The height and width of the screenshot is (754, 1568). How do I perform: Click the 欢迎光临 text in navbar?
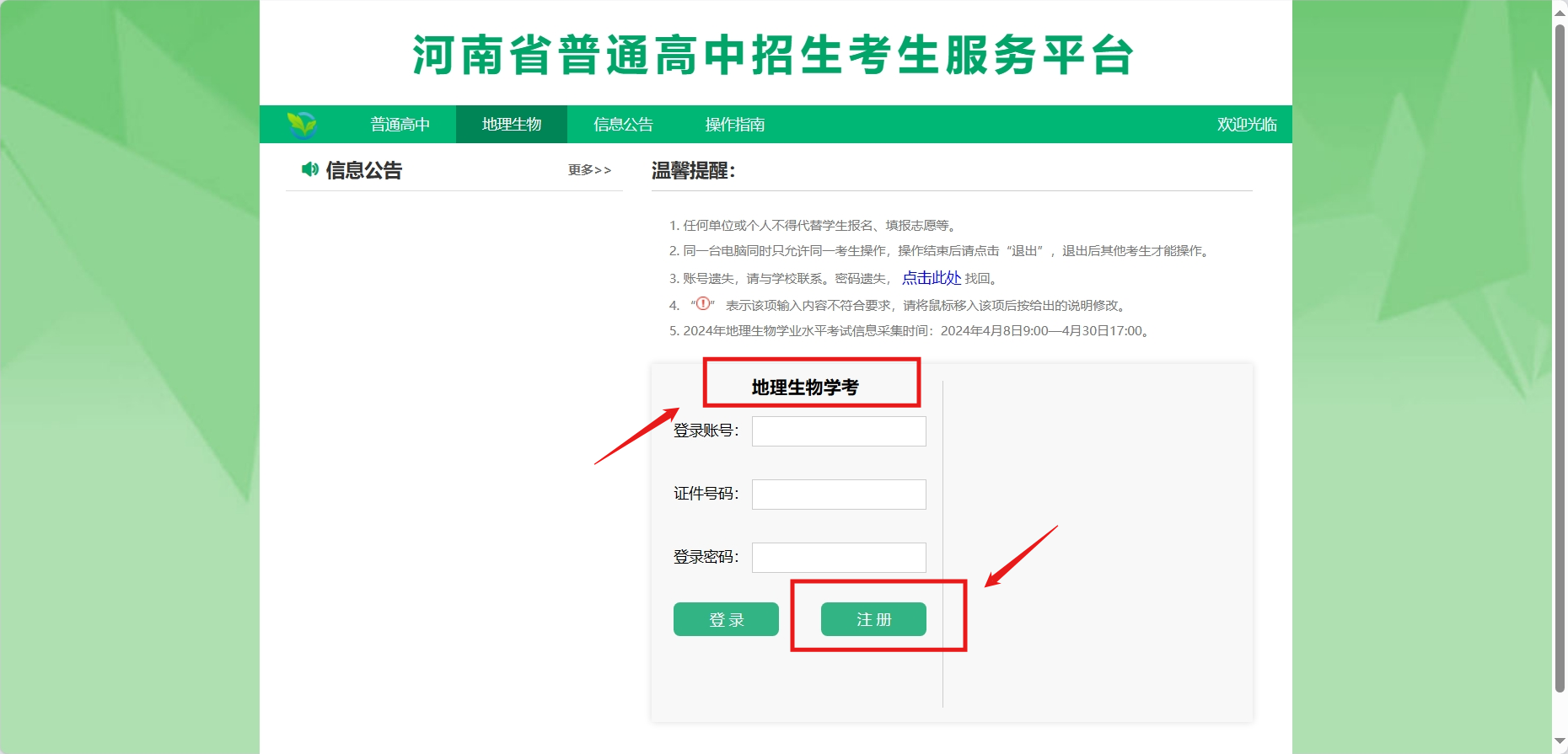[x=1247, y=125]
